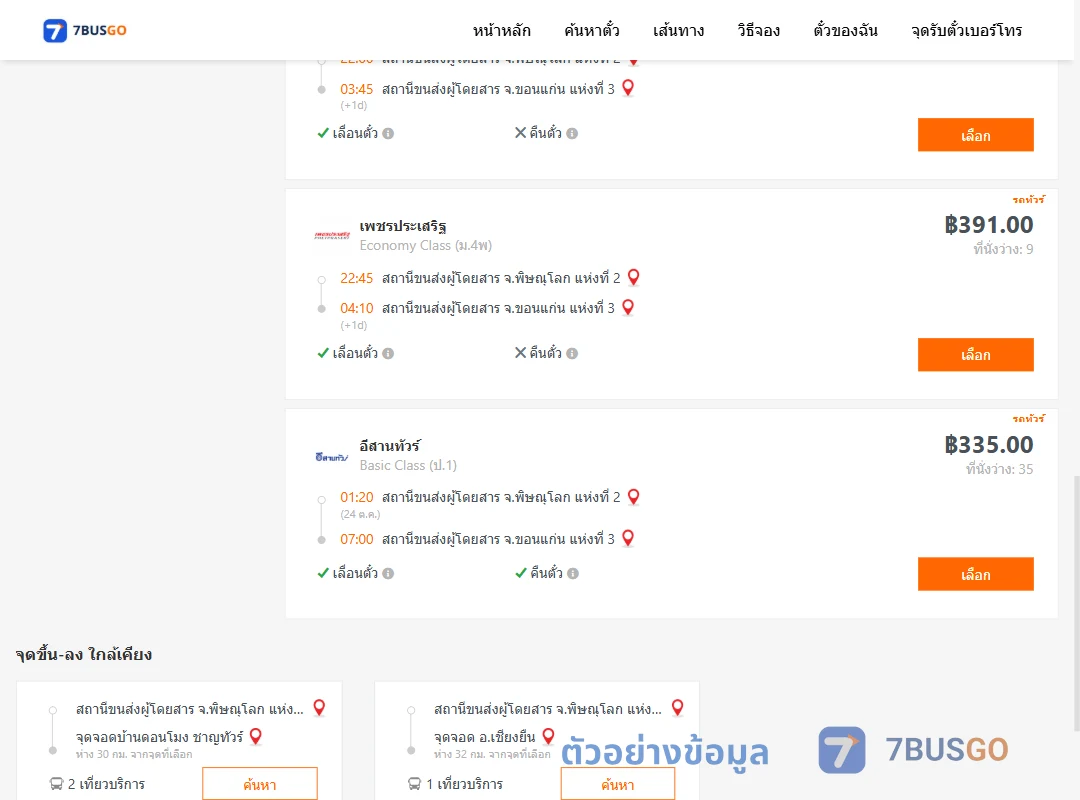Open ตั๋วของฉัน in navigation bar

coord(845,30)
